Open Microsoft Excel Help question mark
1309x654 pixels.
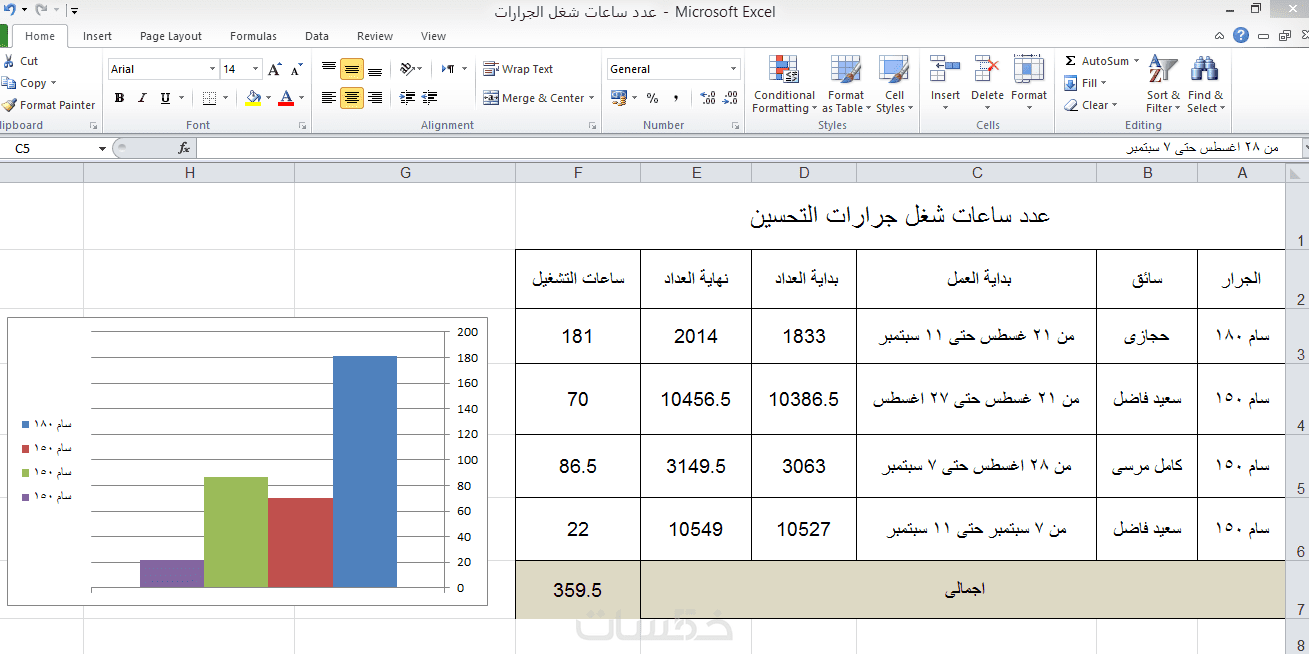[1241, 35]
